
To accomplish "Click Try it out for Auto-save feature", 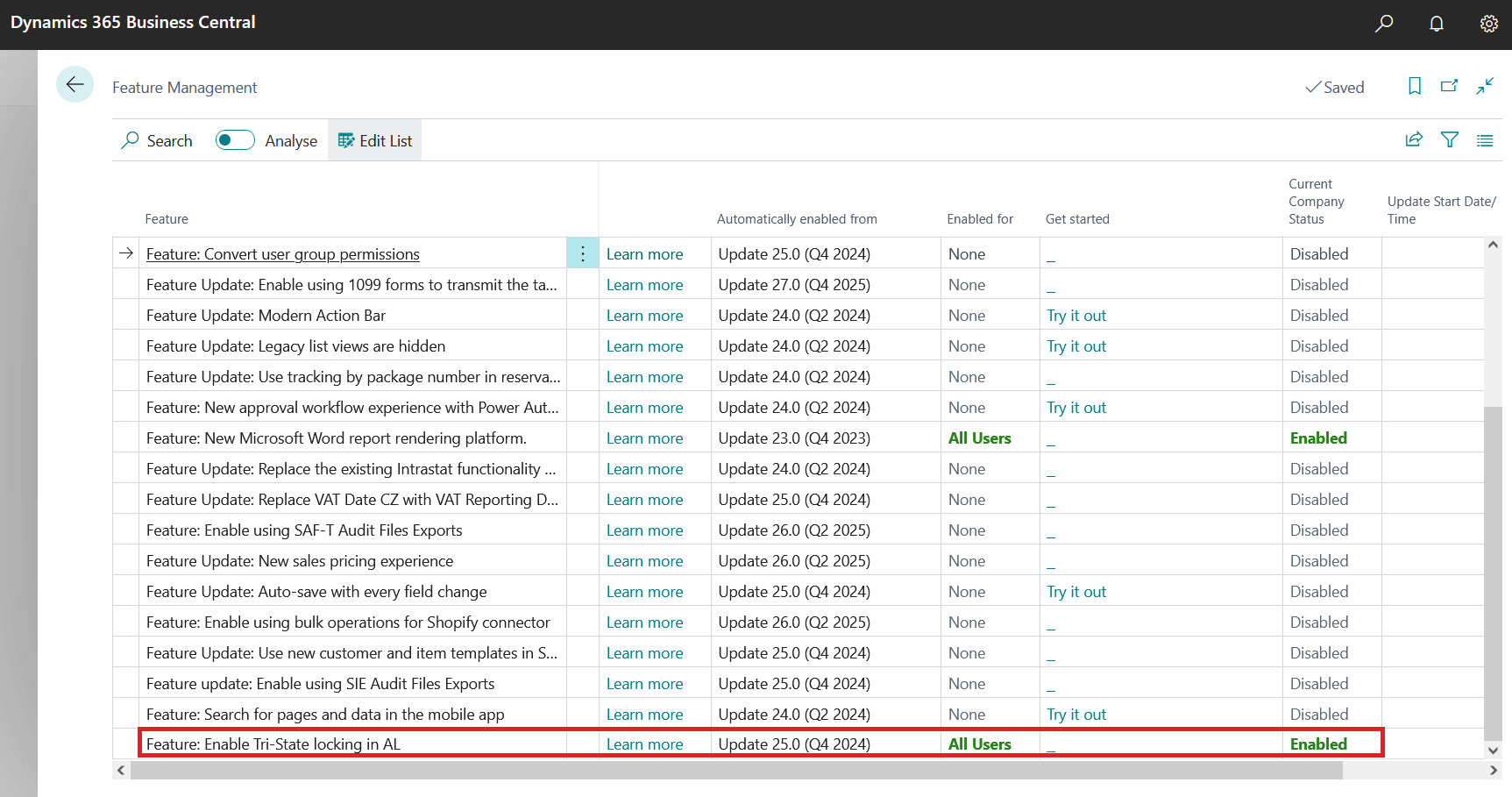I will point(1076,592).
